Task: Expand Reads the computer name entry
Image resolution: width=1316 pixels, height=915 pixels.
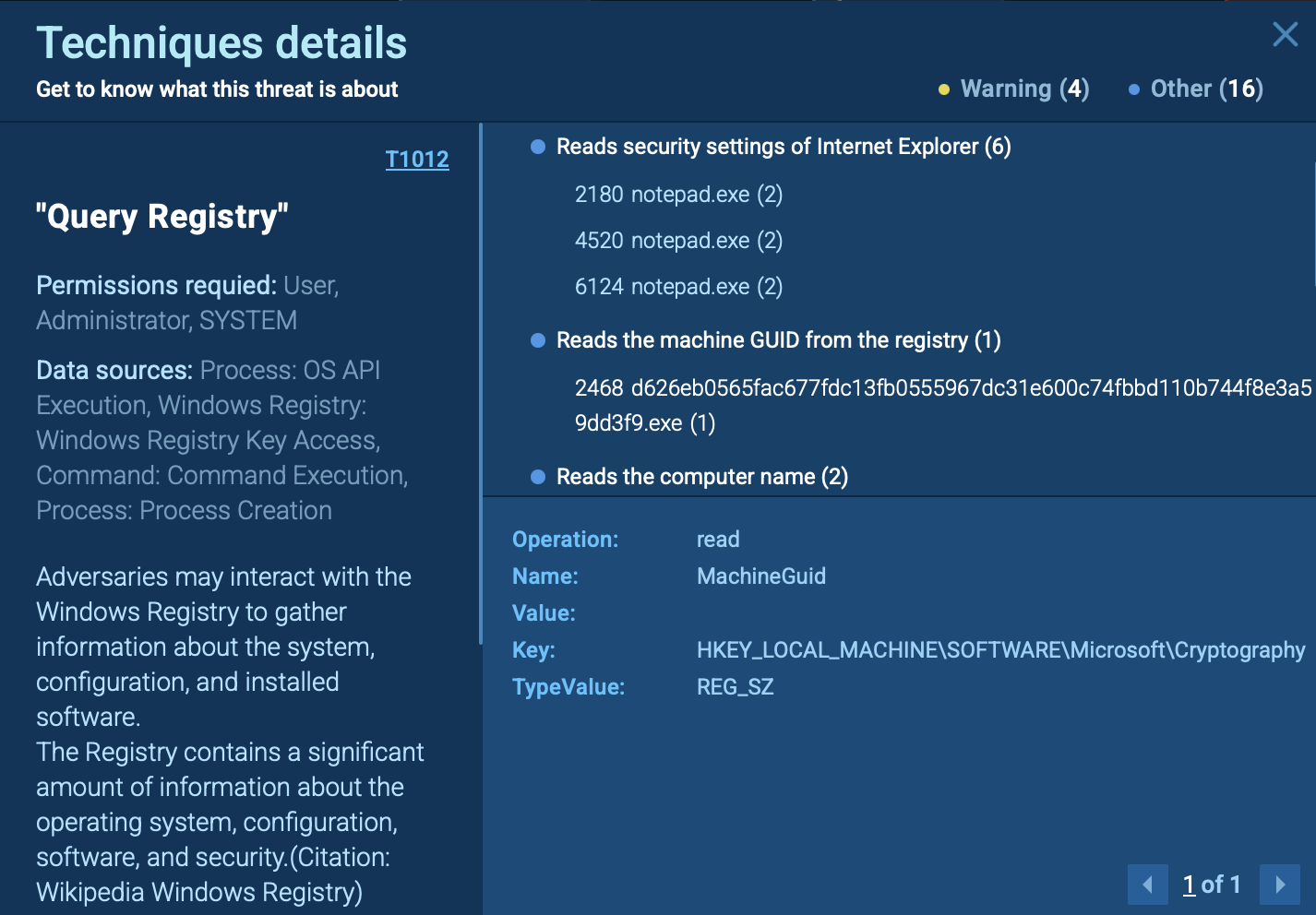Action: pos(701,477)
